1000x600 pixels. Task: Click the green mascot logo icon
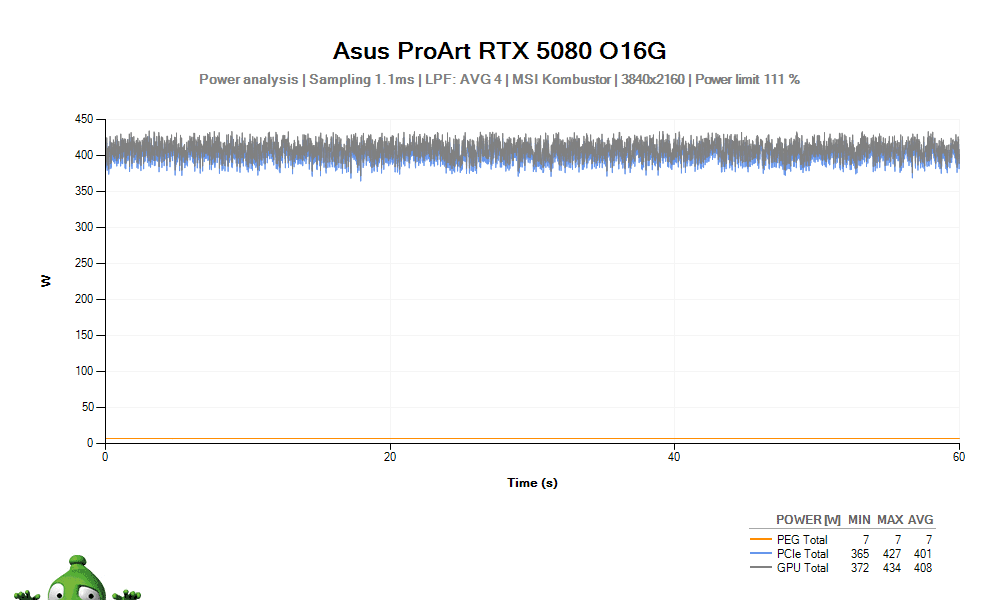(77, 579)
